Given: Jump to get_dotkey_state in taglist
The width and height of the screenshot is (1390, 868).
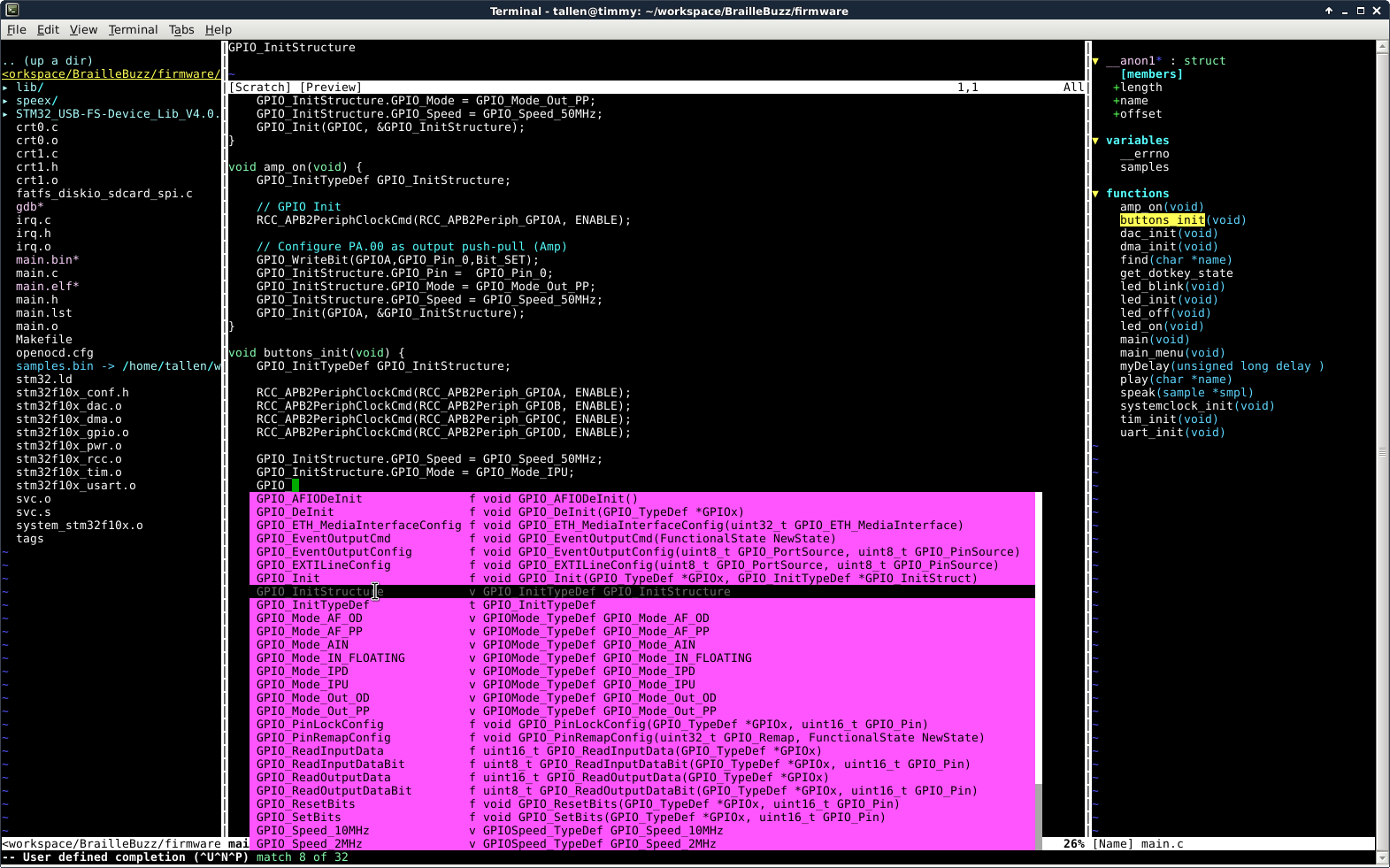Looking at the screenshot, I should click(x=1177, y=273).
